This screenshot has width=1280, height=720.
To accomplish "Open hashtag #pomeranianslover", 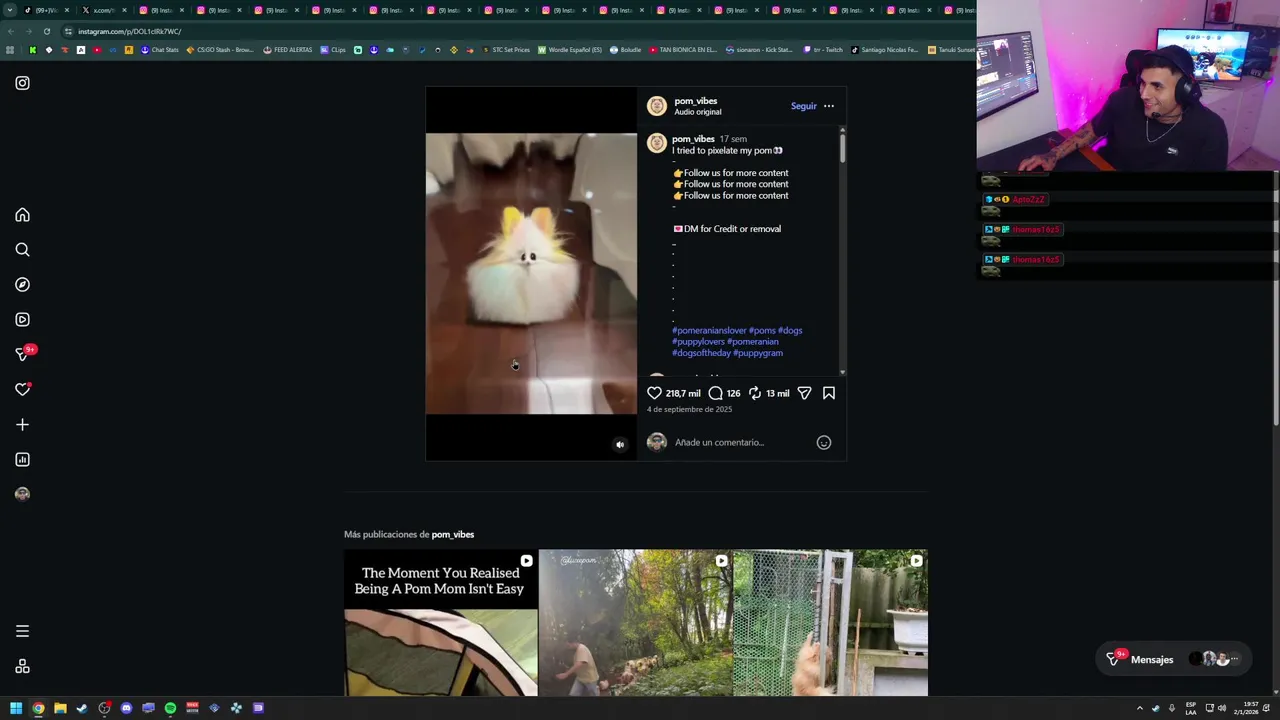I will click(x=709, y=330).
